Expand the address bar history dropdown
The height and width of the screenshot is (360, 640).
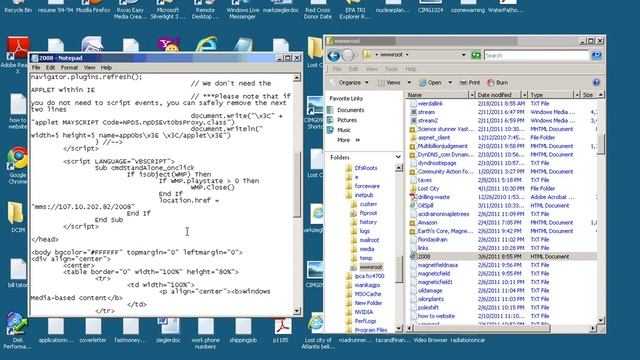pyautogui.click(x=464, y=55)
